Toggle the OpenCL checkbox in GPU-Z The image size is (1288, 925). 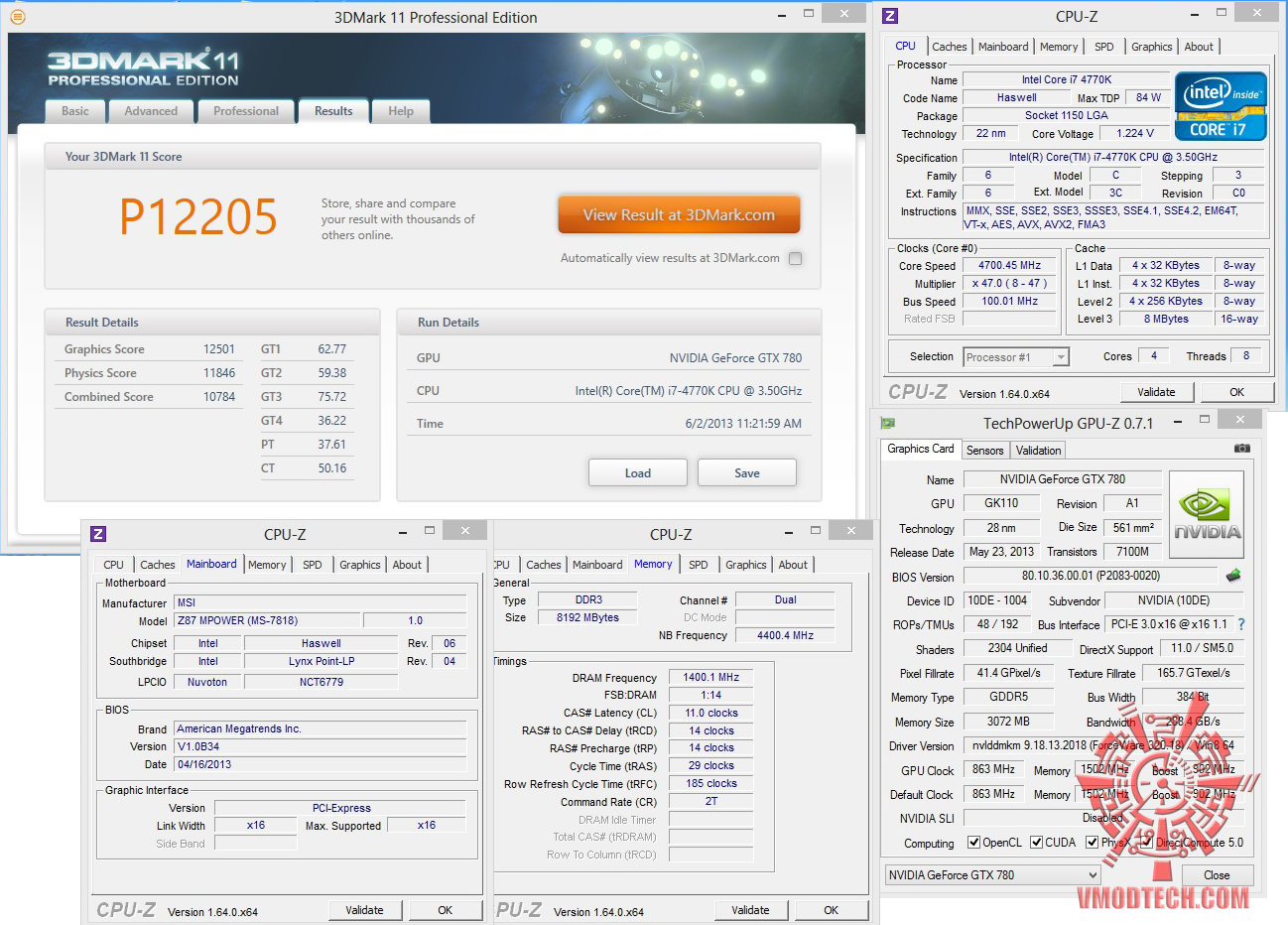tap(974, 843)
